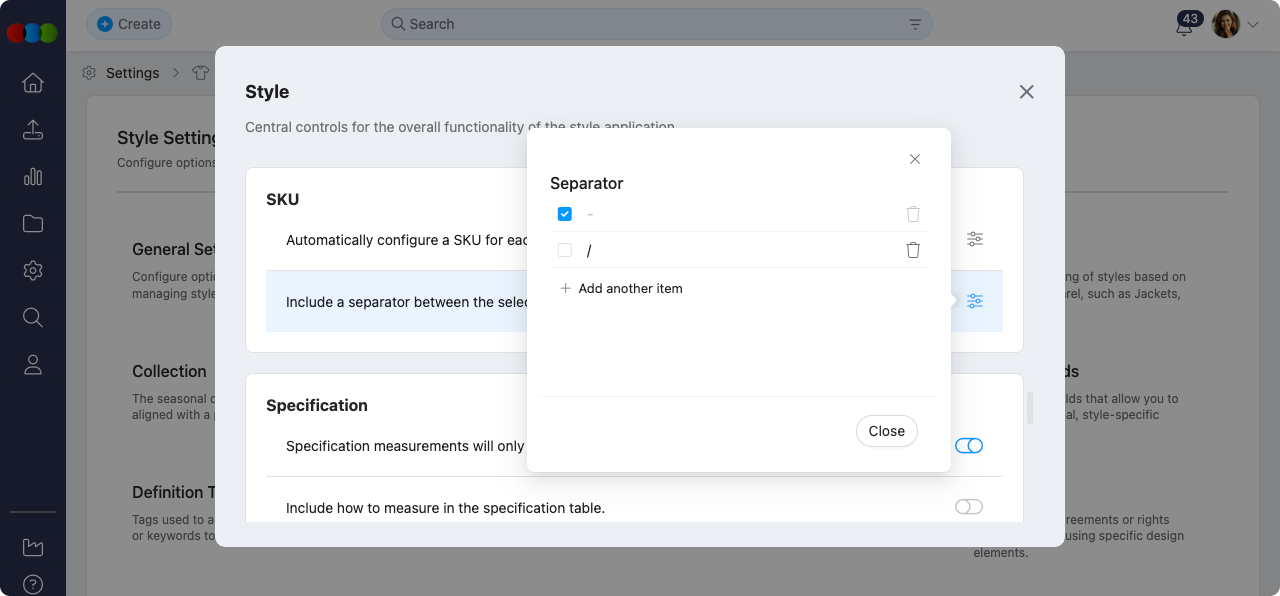Open automatic SKU configuration options icon
1280x596 pixels.
(975, 239)
